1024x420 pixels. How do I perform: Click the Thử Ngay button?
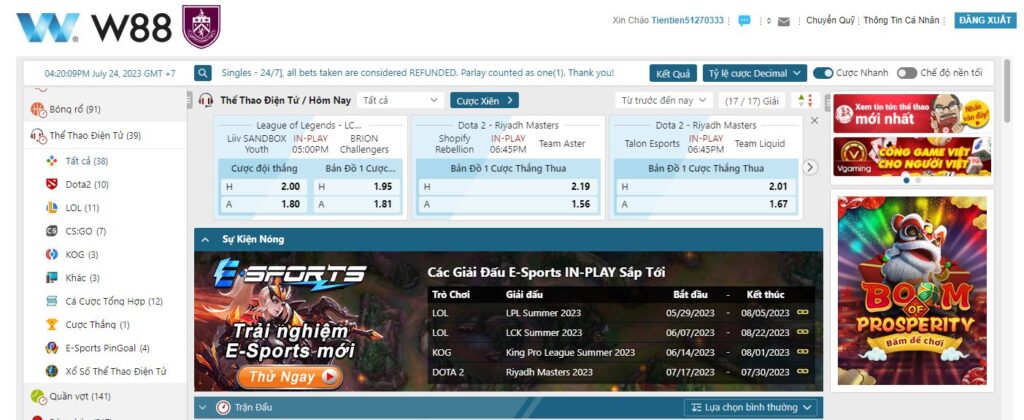click(290, 376)
